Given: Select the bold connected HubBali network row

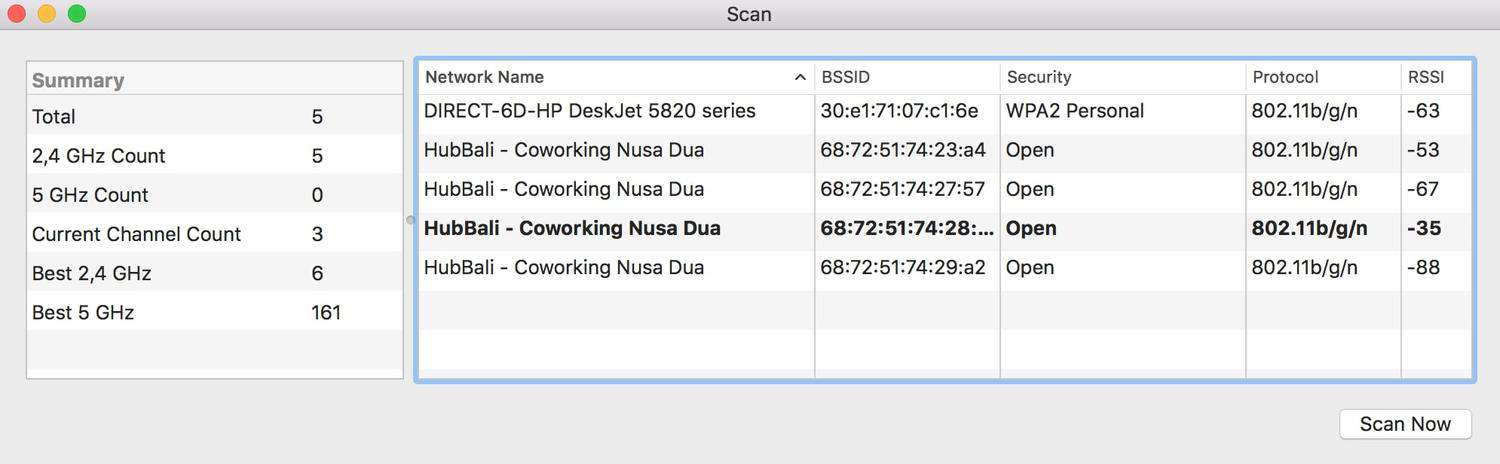Looking at the screenshot, I should point(945,228).
